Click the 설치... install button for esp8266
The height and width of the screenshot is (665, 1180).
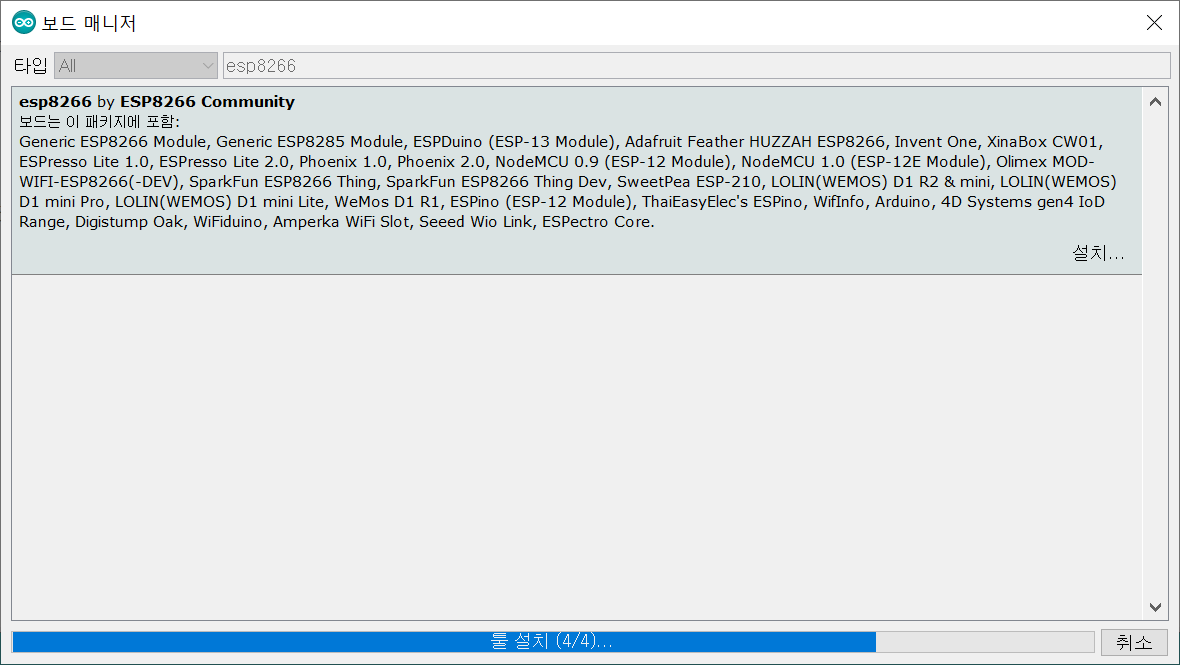[x=1098, y=254]
